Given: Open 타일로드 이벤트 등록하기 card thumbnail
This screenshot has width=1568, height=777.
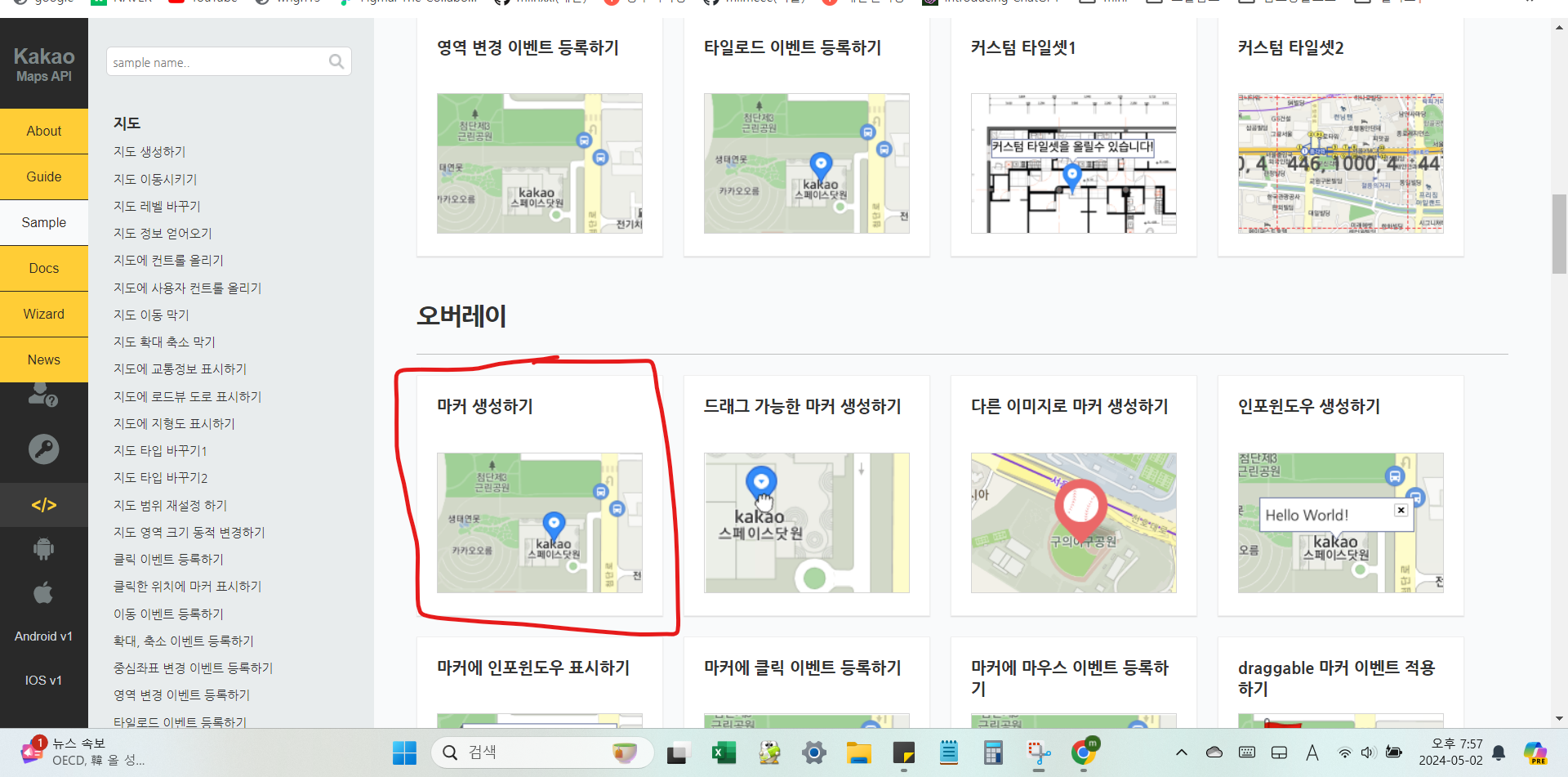Looking at the screenshot, I should click(807, 163).
